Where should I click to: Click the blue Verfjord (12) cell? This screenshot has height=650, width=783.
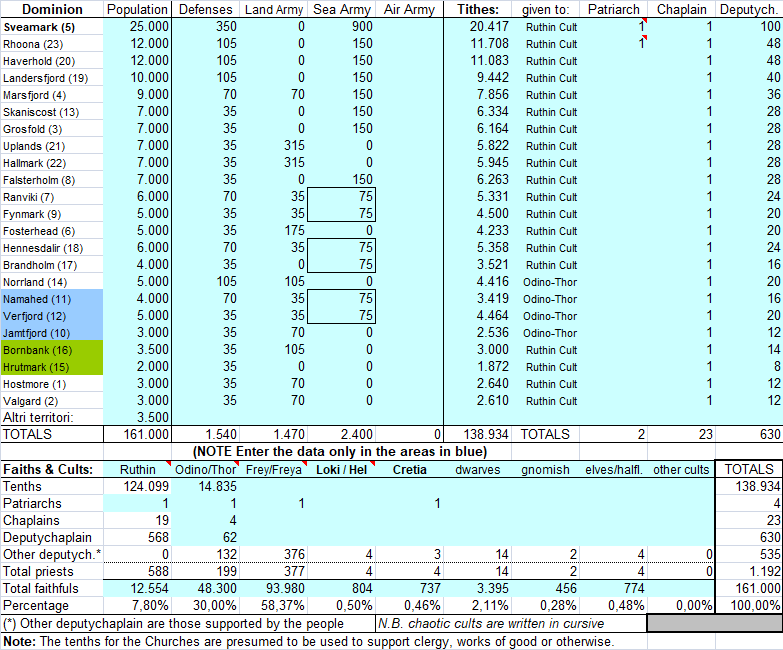(x=52, y=316)
